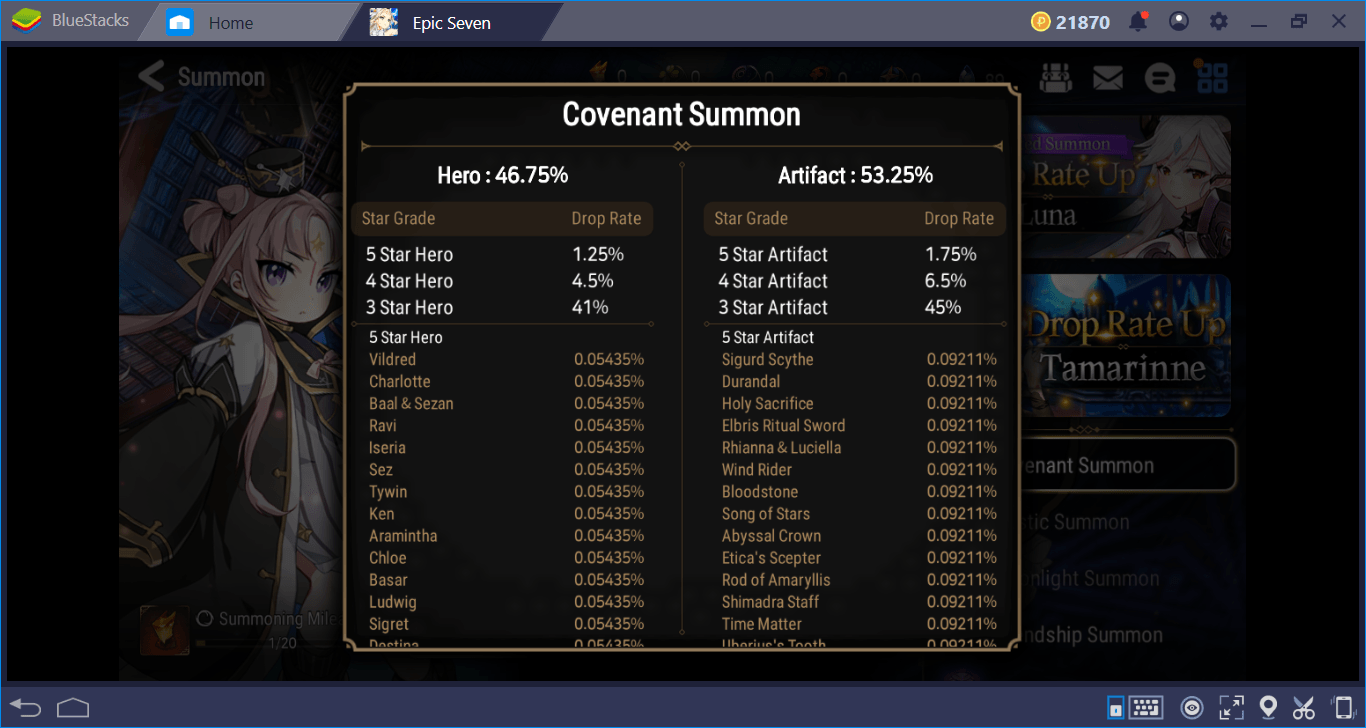The height and width of the screenshot is (728, 1366).
Task: Click the shake device icon
Action: [1343, 708]
